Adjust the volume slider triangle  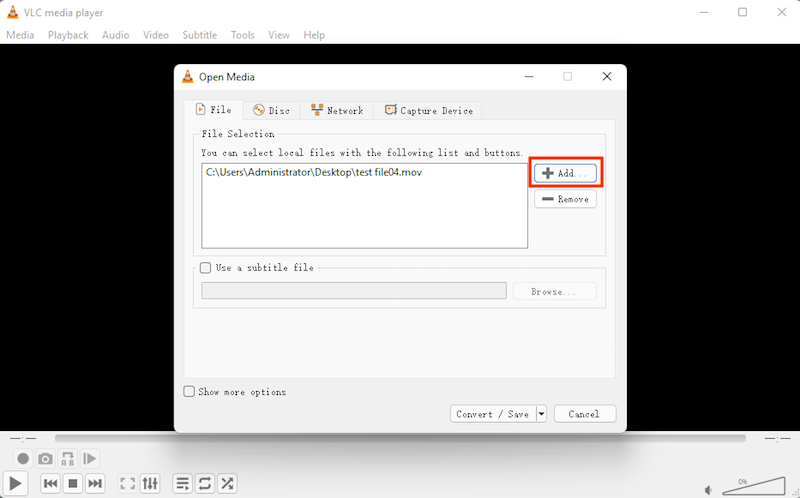coord(754,486)
